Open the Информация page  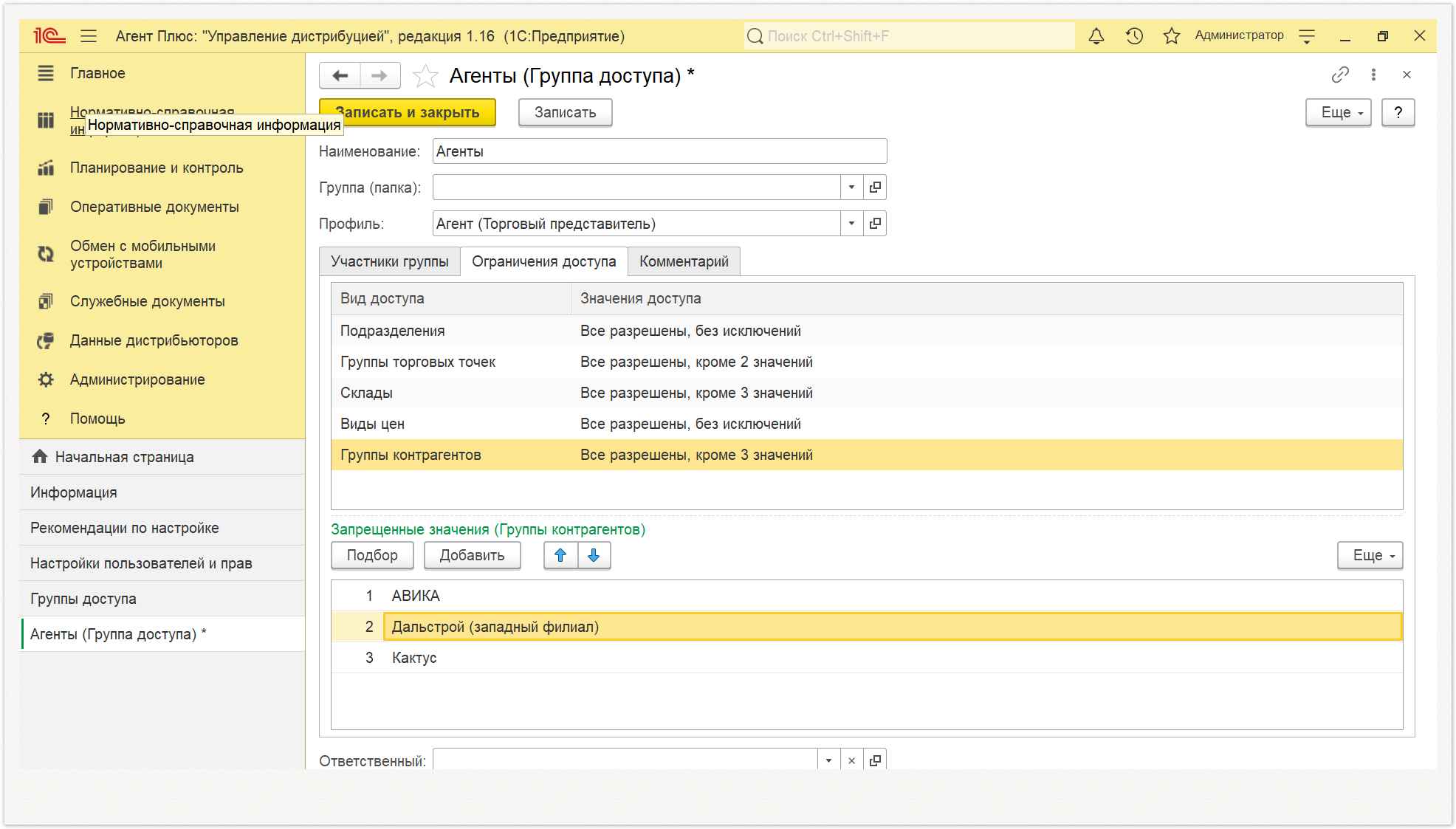click(162, 492)
